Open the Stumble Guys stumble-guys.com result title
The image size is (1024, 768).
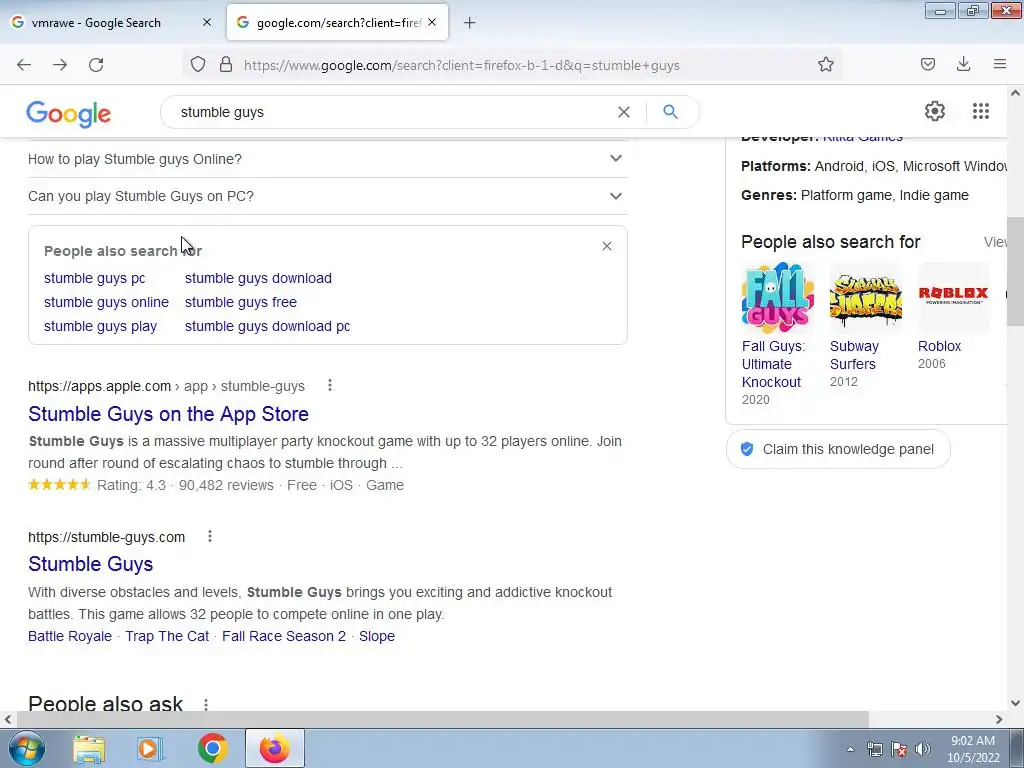(x=91, y=564)
